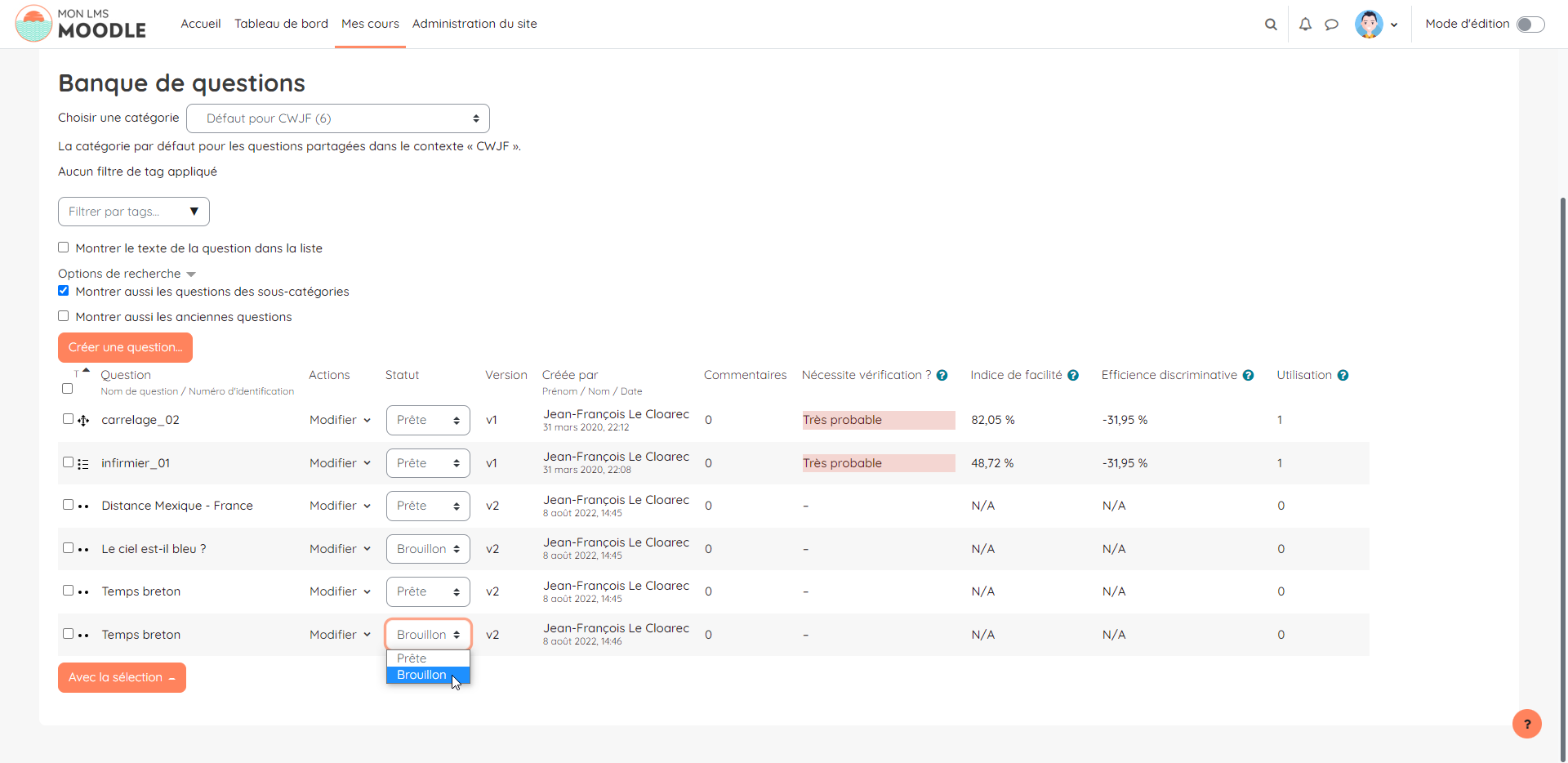The image size is (1568, 763).
Task: Open the Choisir une catégorie dropdown
Action: click(338, 118)
